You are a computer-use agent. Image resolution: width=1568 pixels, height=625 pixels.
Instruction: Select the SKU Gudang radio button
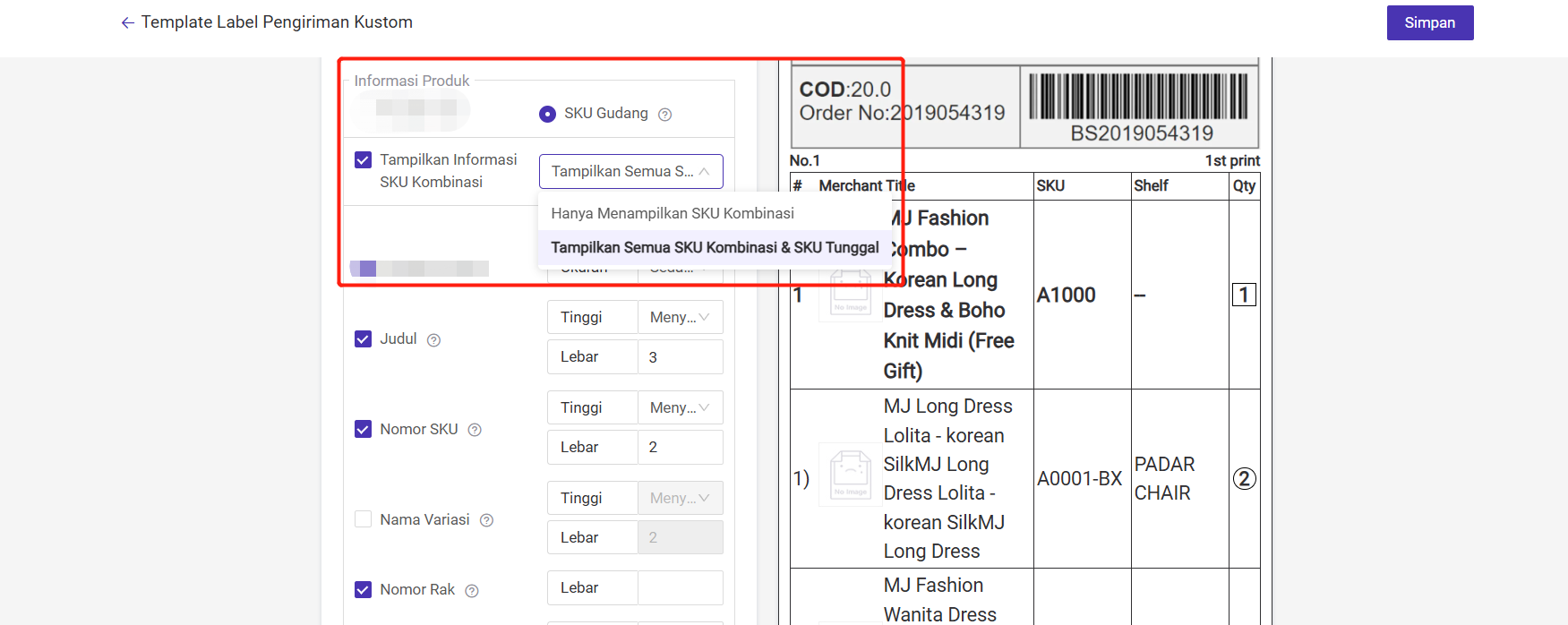(x=547, y=115)
